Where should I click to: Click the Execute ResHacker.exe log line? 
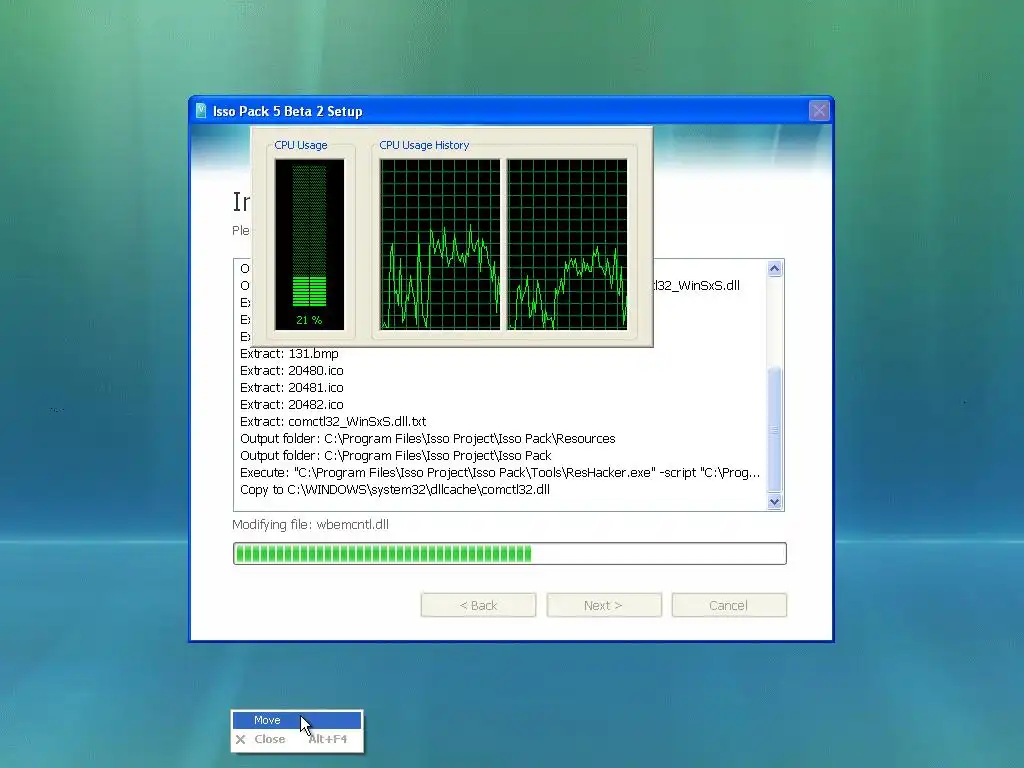(x=500, y=473)
